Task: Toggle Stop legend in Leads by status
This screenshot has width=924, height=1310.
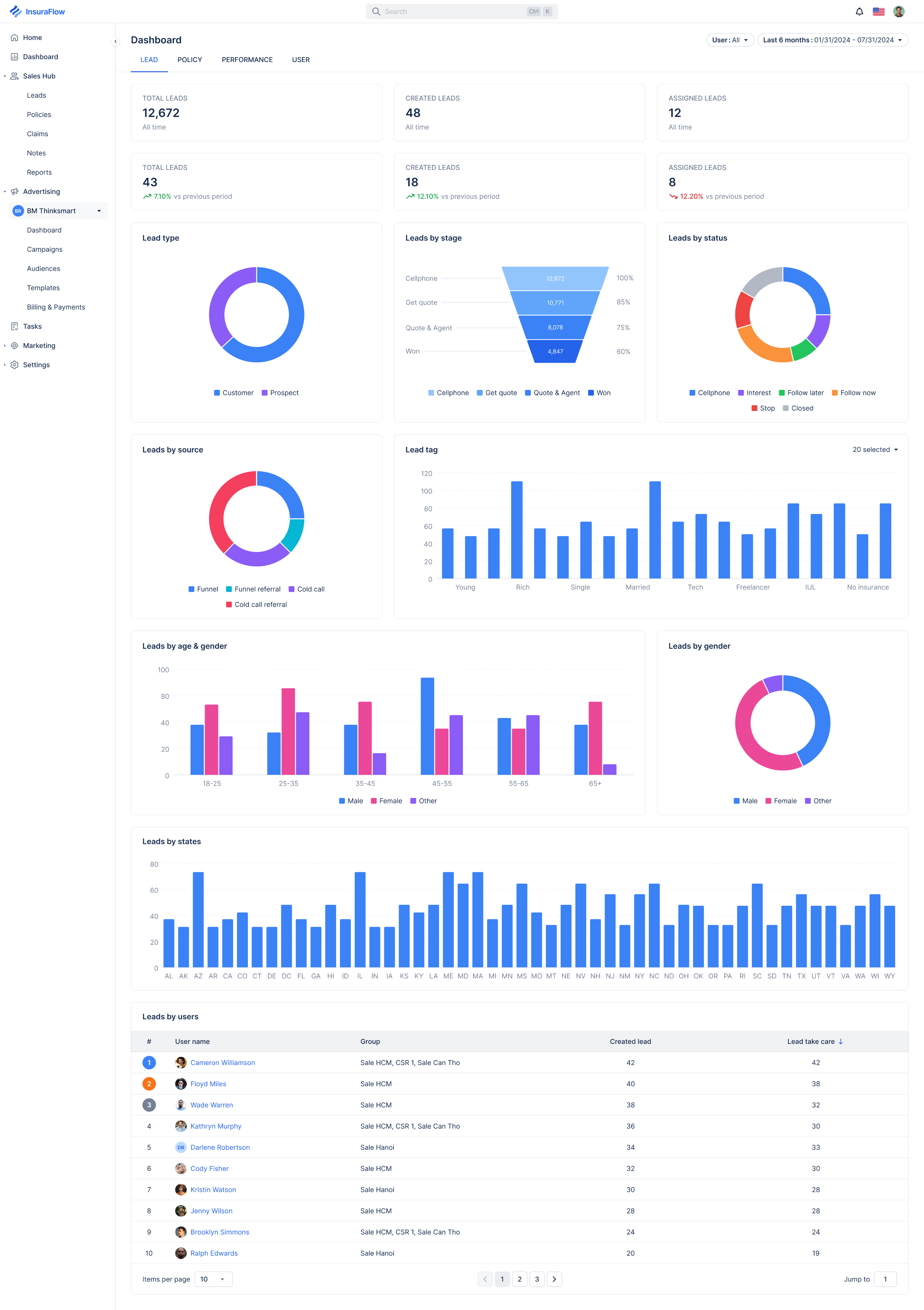Action: [x=763, y=408]
